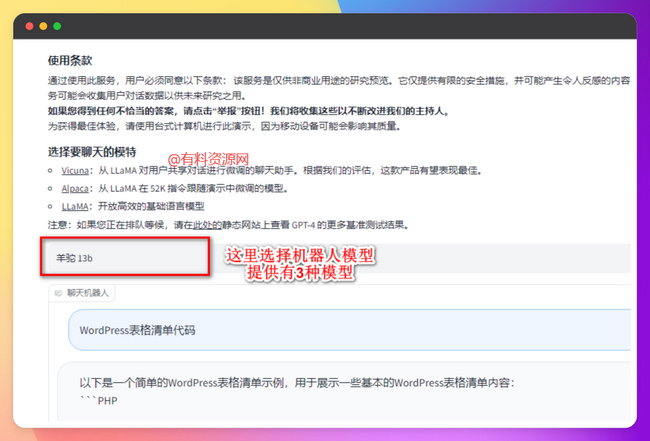Click the reply text starting 以下是一个简单的WordPress
The image size is (650, 441).
[297, 382]
